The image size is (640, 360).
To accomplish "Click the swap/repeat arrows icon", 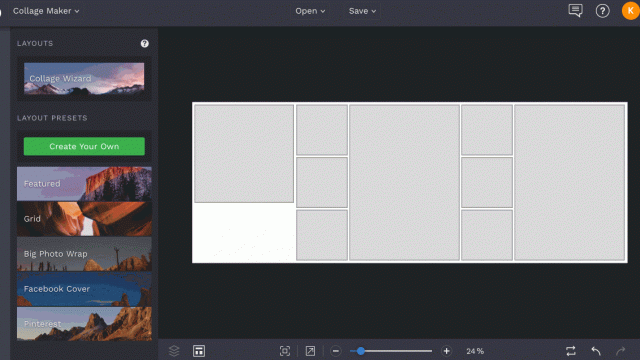I will coord(571,351).
